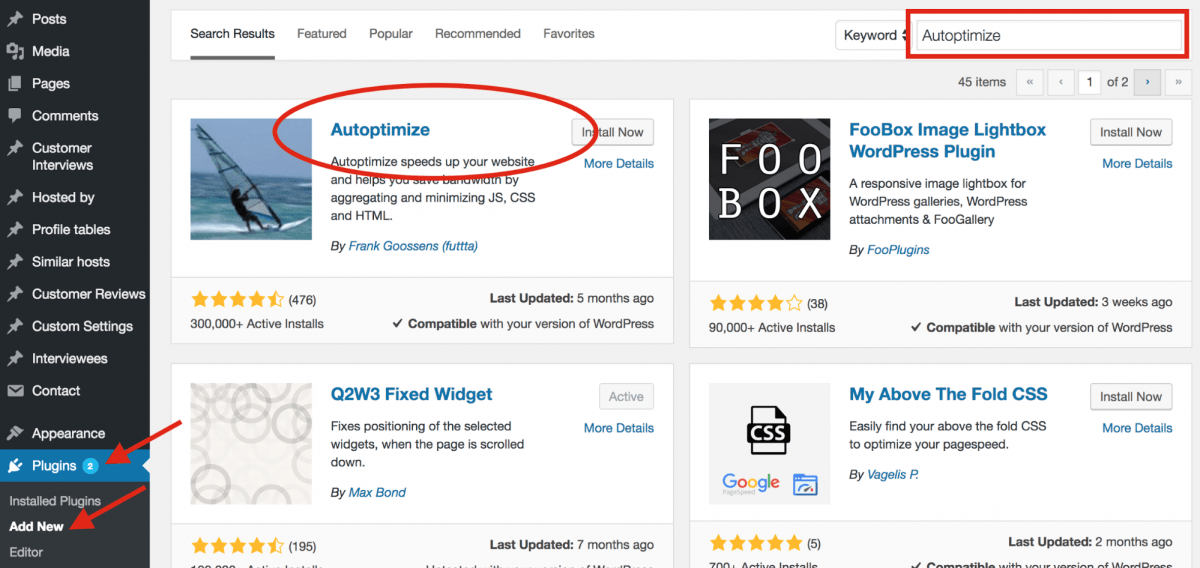Open More Details for Autoptimize
Screen dimensions: 1200x568
tap(619, 164)
